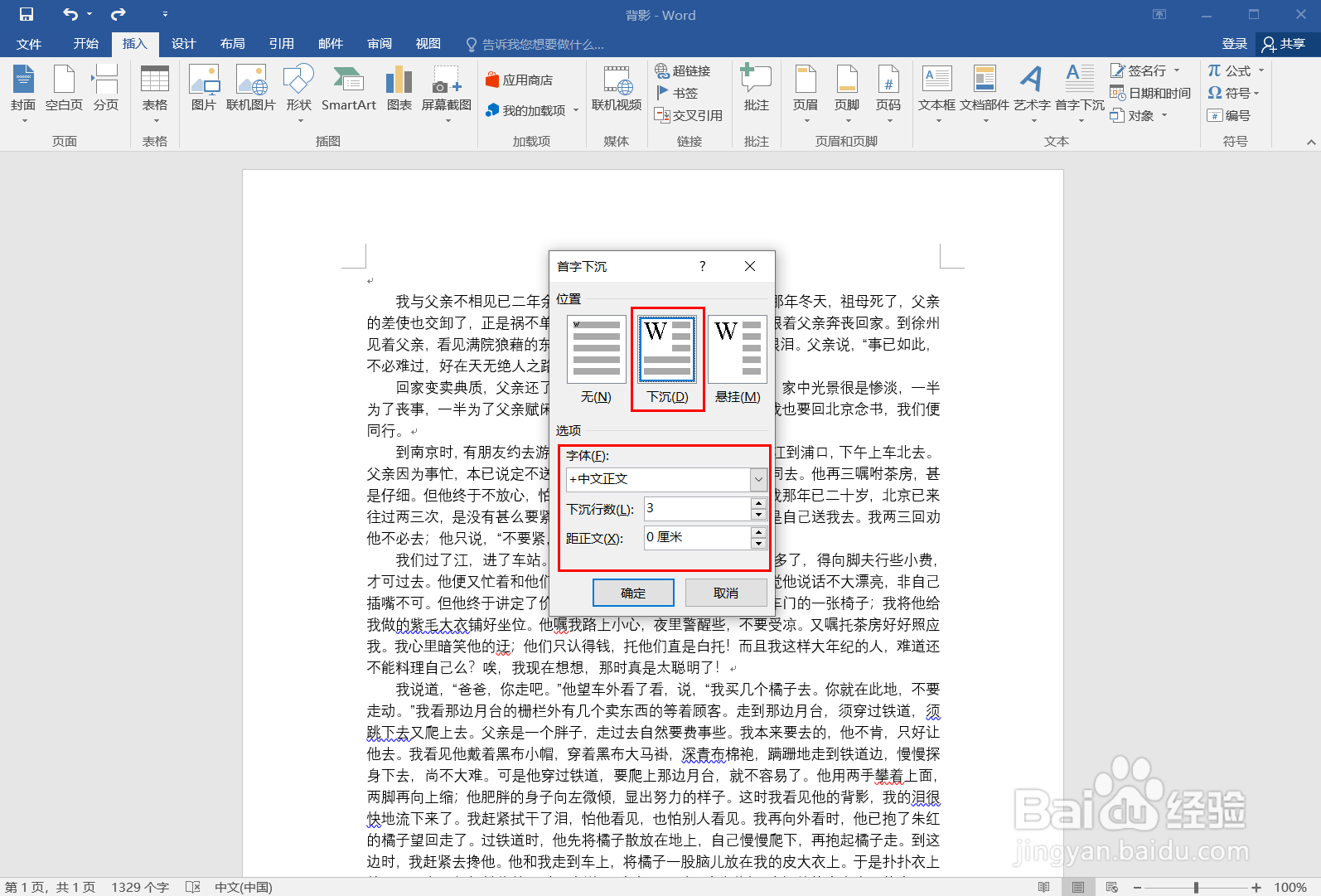1321x896 pixels.
Task: Switch to the Design (设计) tab
Action: coord(183,44)
